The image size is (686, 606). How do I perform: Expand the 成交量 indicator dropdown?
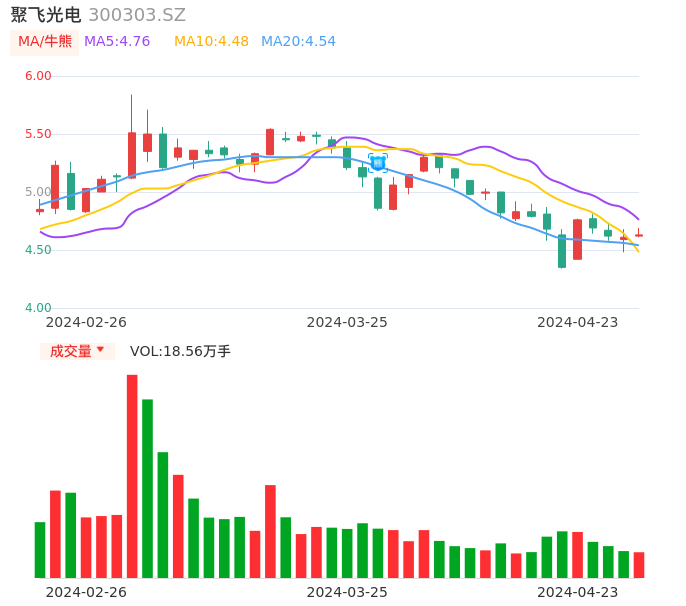pos(77,351)
